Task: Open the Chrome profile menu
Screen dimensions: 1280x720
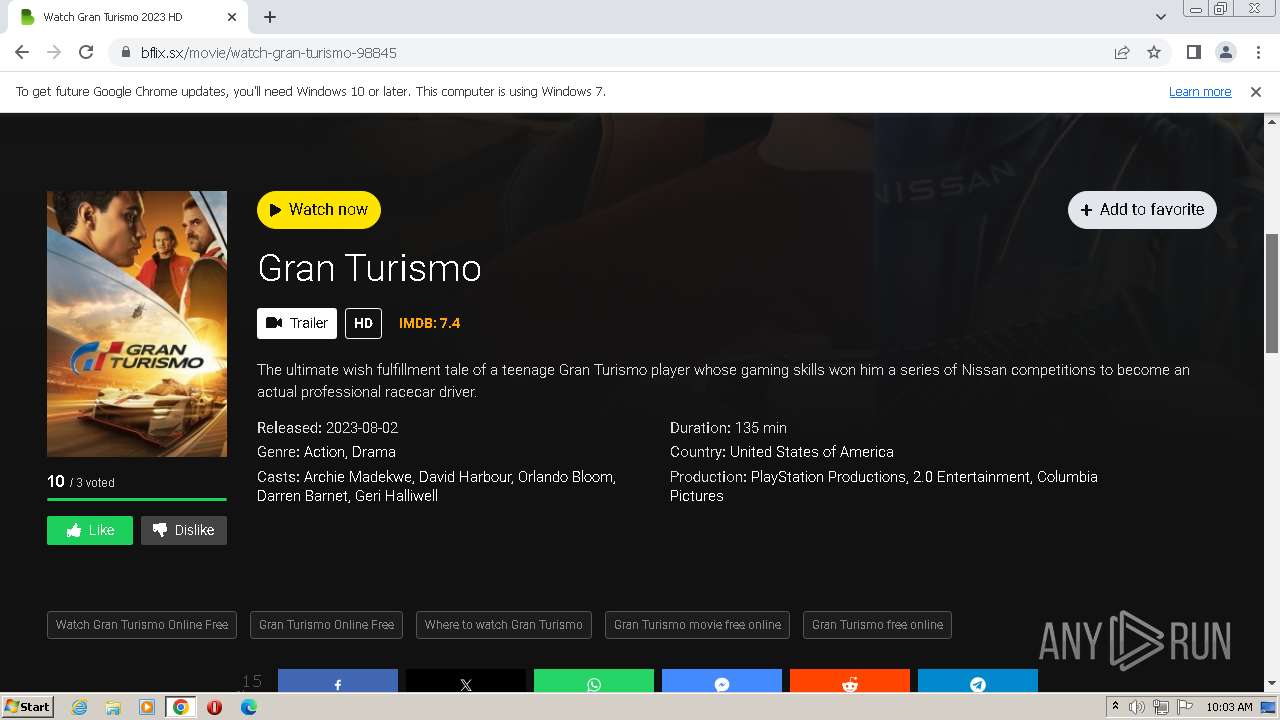Action: pos(1226,52)
